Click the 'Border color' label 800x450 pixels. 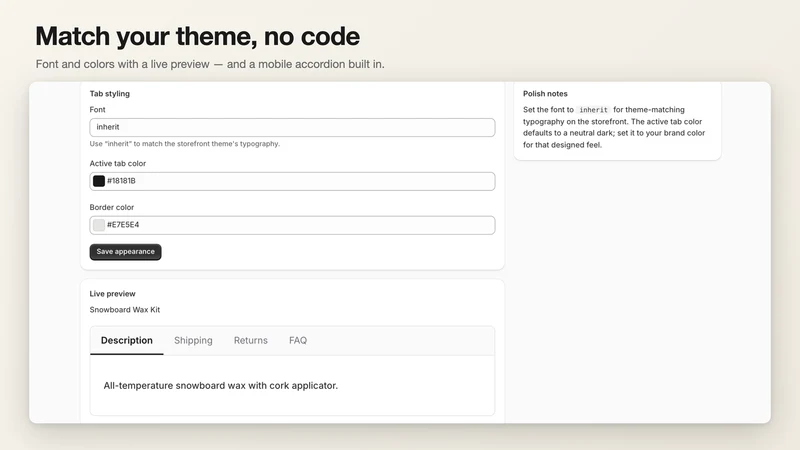[112, 207]
